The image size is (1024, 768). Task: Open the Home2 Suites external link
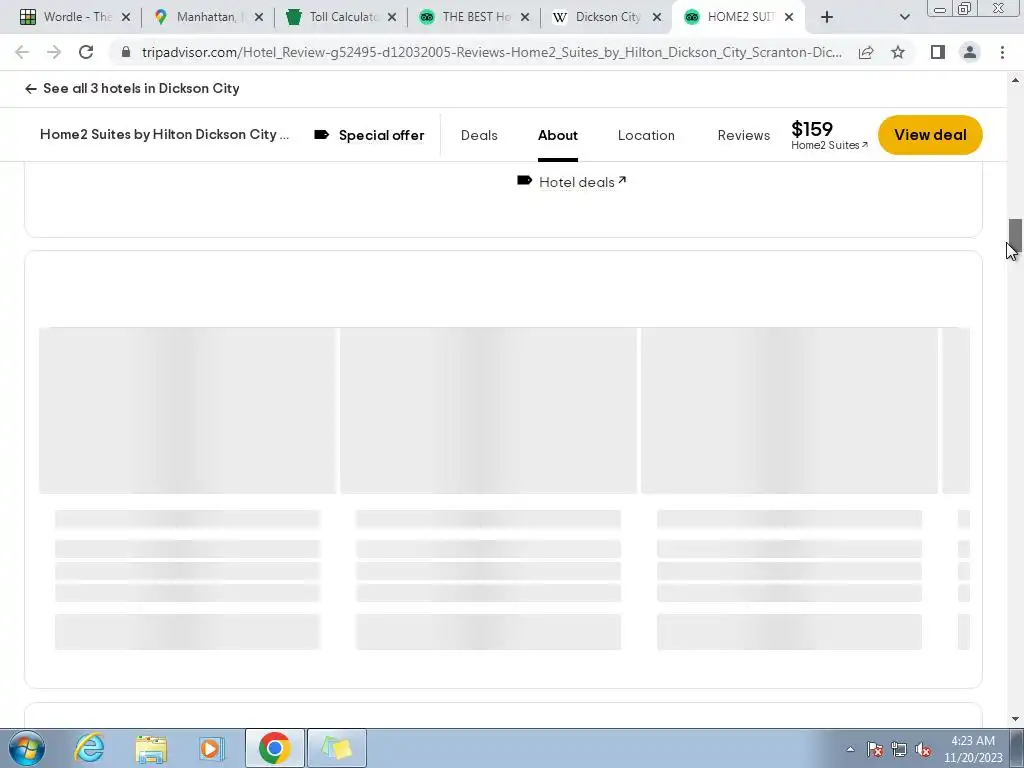[829, 145]
